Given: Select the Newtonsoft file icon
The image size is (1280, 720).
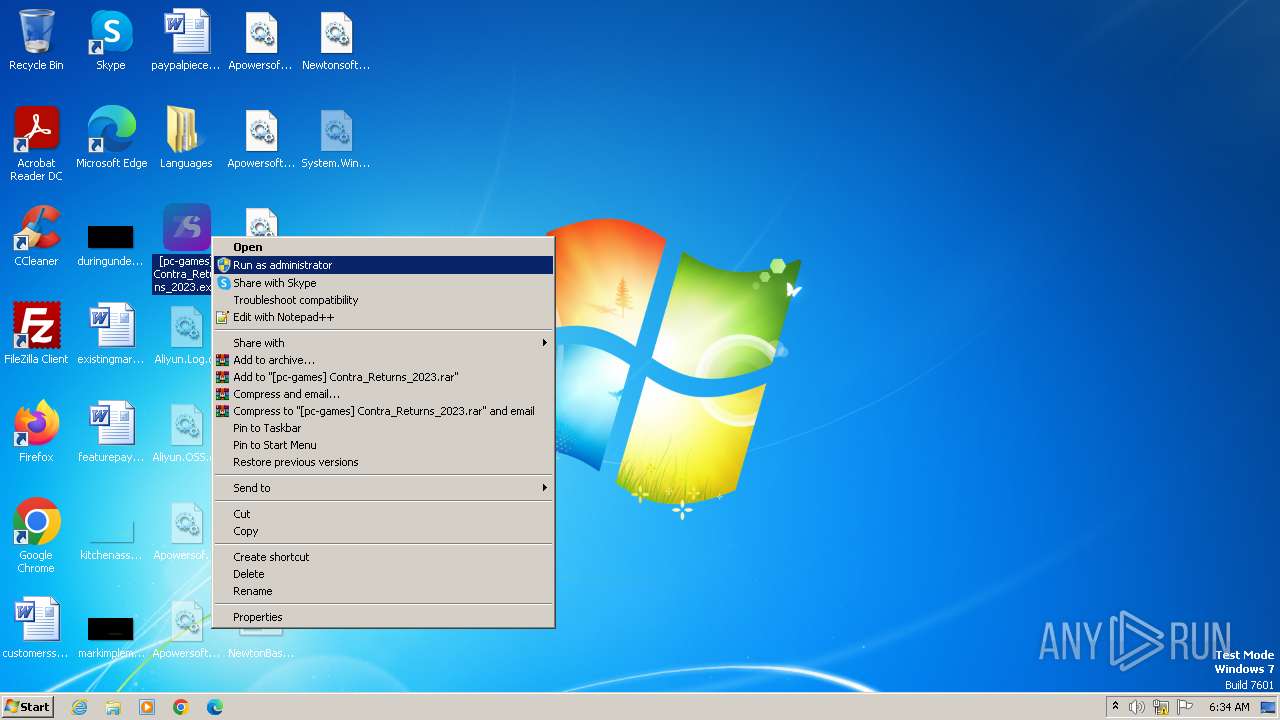Looking at the screenshot, I should point(336,40).
